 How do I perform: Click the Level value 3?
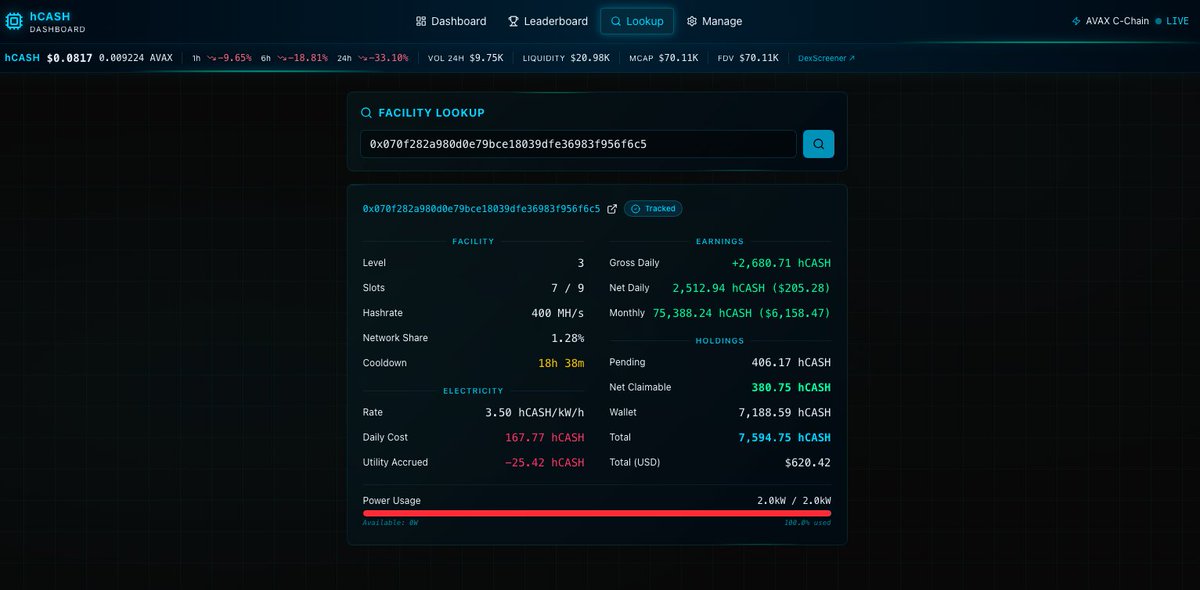581,263
